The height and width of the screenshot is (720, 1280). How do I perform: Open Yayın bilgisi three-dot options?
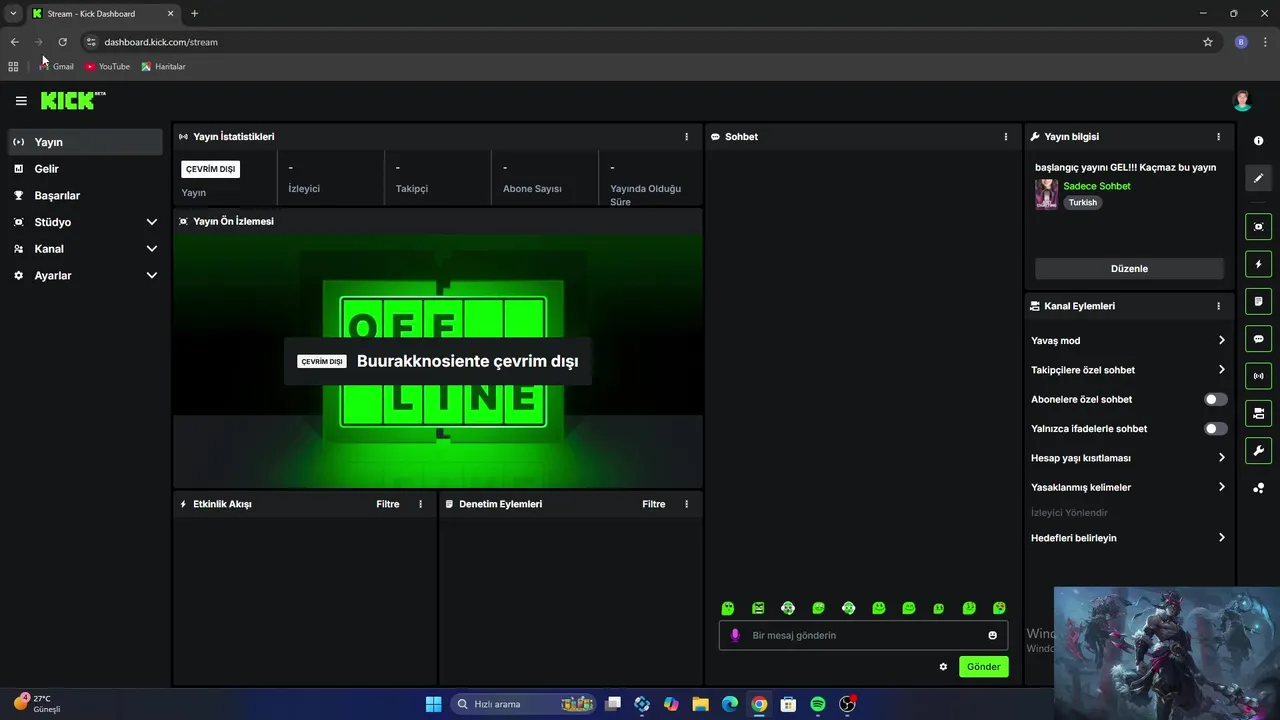click(x=1218, y=137)
